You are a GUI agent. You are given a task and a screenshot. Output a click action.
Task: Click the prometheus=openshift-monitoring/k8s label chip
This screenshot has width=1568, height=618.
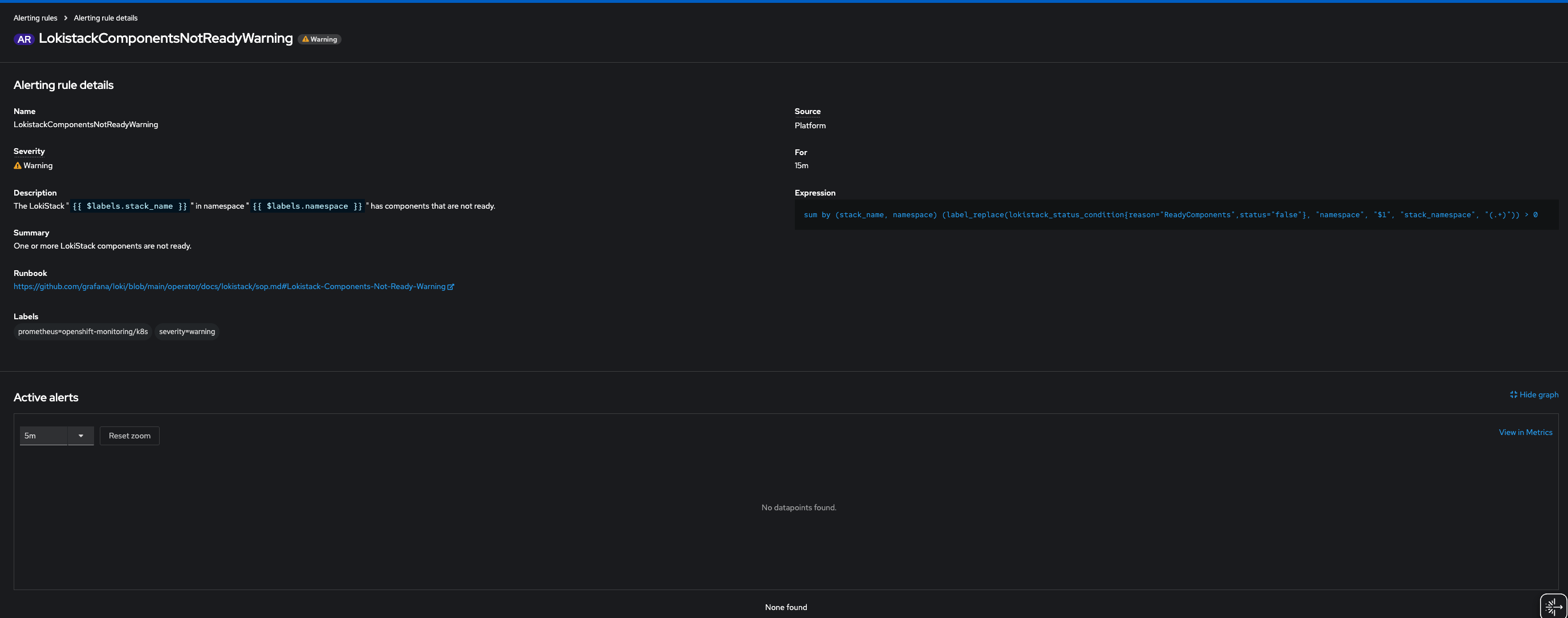tap(83, 332)
